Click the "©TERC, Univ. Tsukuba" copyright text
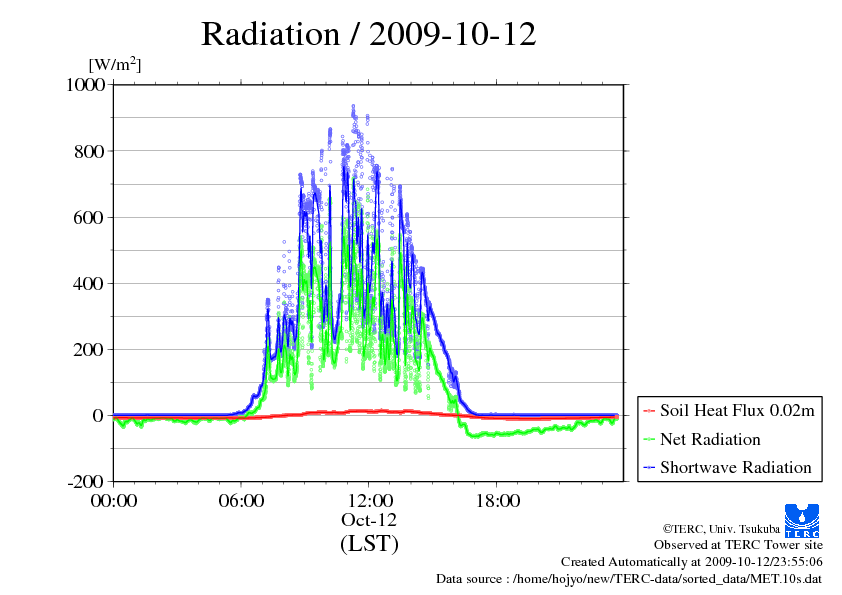Viewport: 842px width, 595px height. 721,529
